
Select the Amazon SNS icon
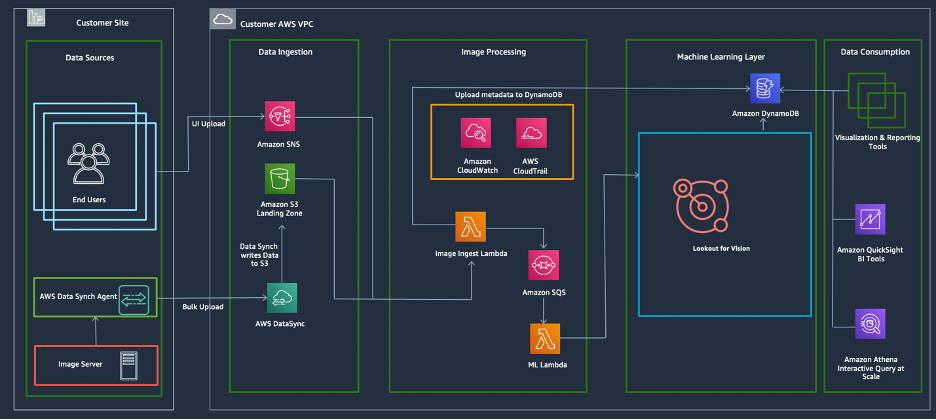pyautogui.click(x=281, y=116)
